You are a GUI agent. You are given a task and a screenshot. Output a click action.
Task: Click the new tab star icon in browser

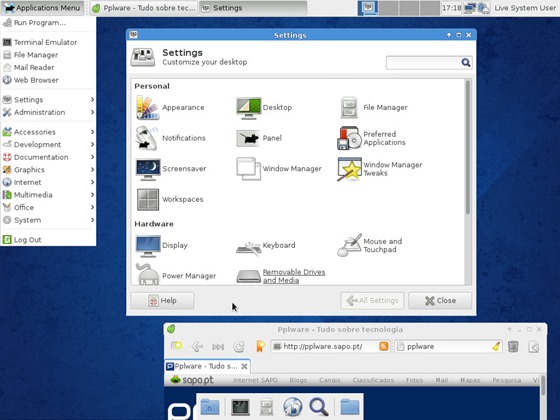176,346
